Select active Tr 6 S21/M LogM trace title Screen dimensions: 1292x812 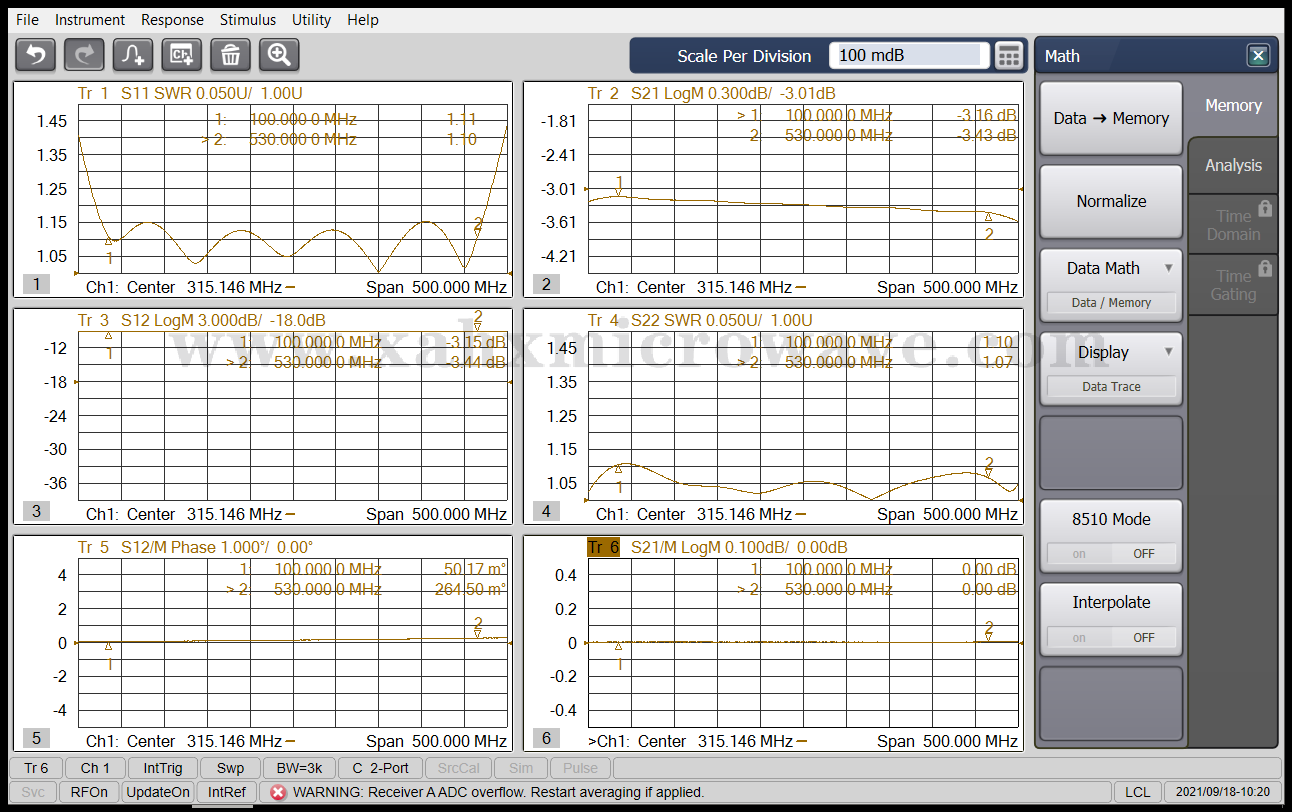point(717,547)
